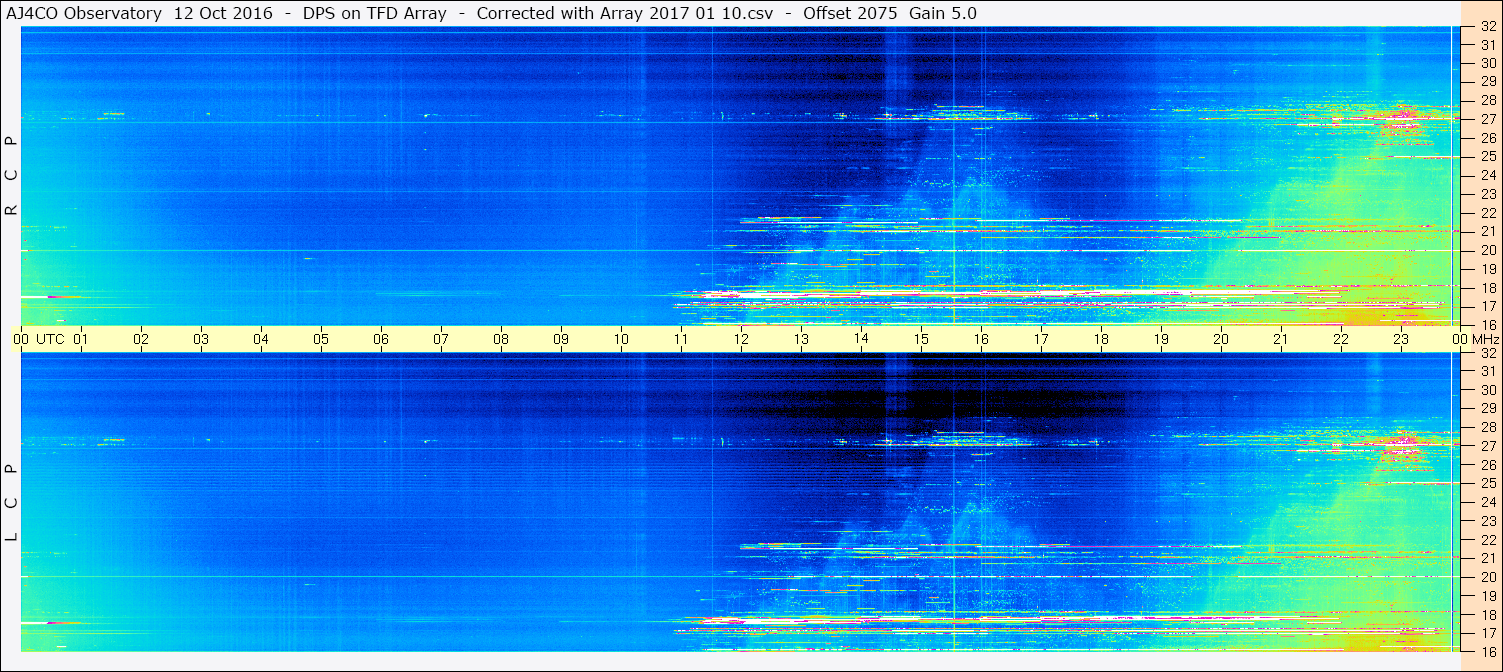Click the 22 frequency label on LCP scale
The image size is (1503, 672).
click(1487, 540)
